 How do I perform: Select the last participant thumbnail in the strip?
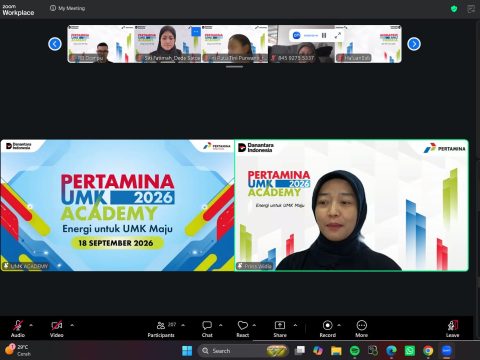pyautogui.click(x=368, y=44)
